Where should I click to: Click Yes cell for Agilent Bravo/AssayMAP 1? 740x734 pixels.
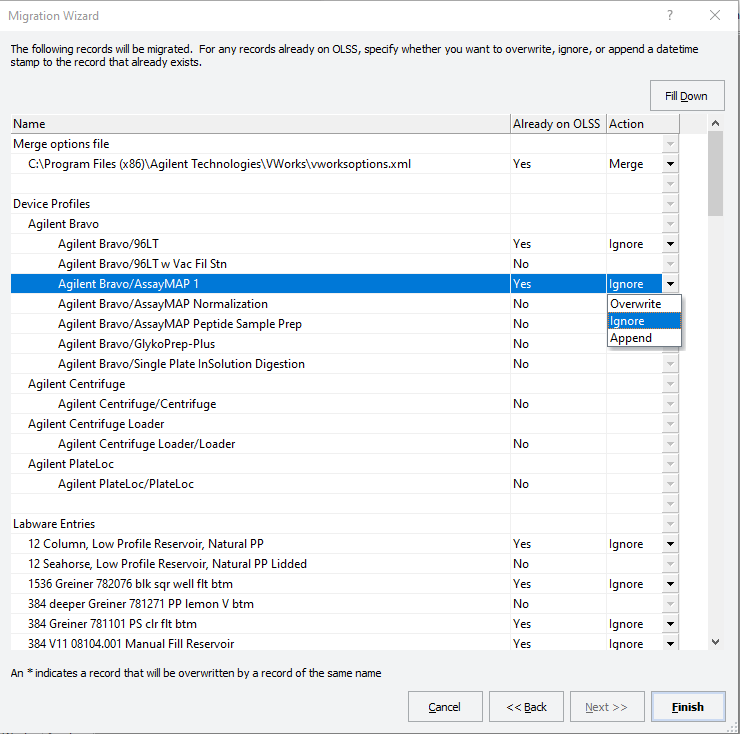[x=558, y=284]
